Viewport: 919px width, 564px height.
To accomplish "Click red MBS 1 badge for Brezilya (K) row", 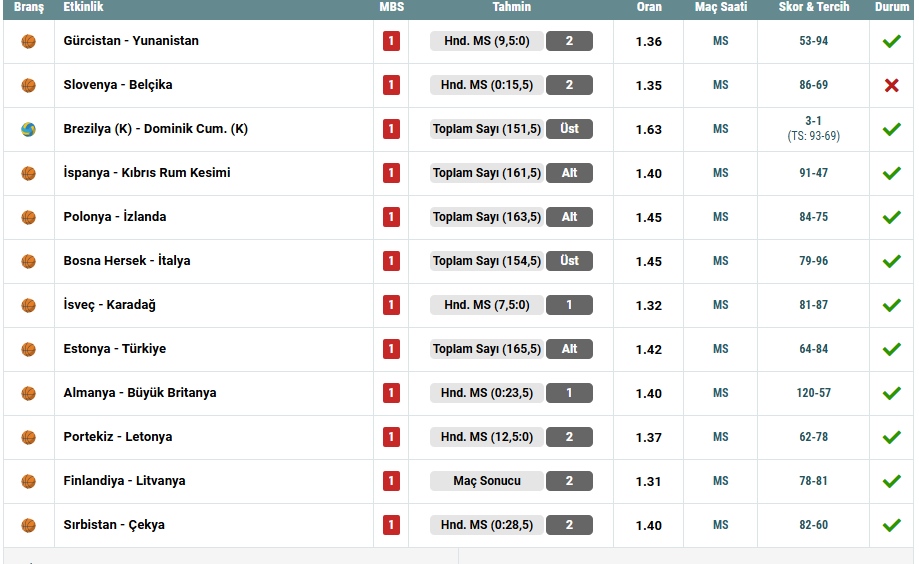I will click(x=391, y=129).
